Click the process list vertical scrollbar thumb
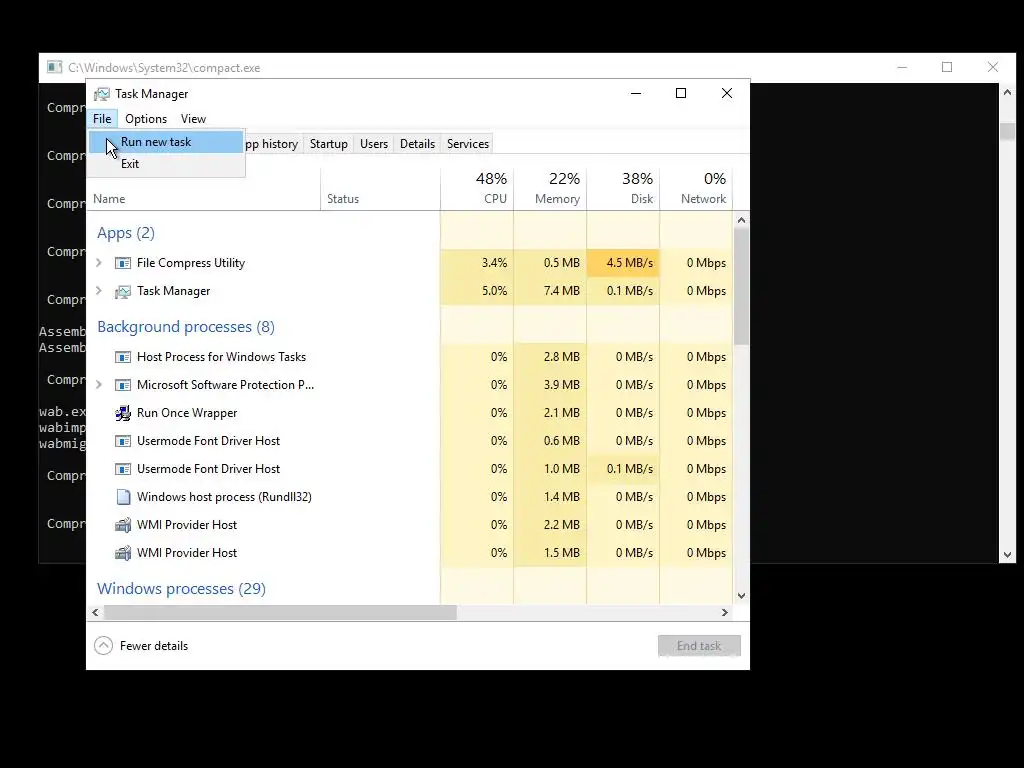 click(741, 287)
